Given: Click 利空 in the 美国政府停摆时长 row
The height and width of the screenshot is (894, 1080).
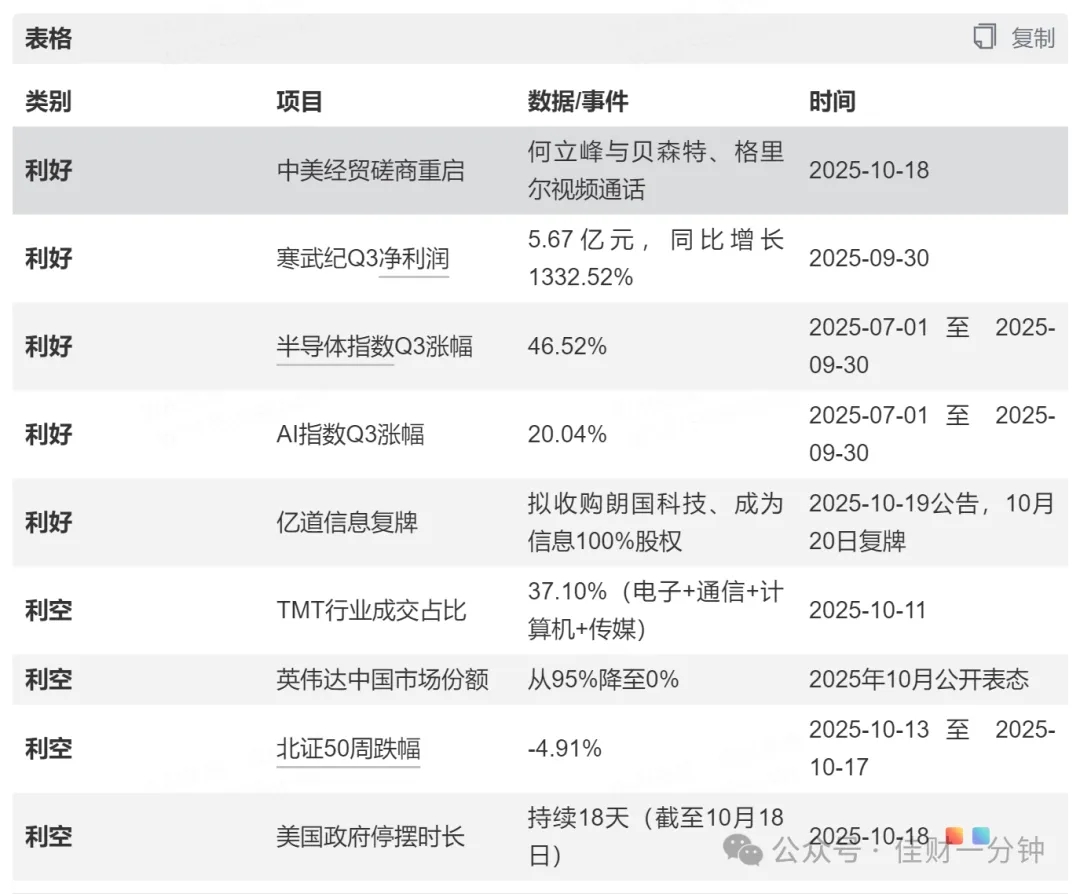Looking at the screenshot, I should click(48, 836).
